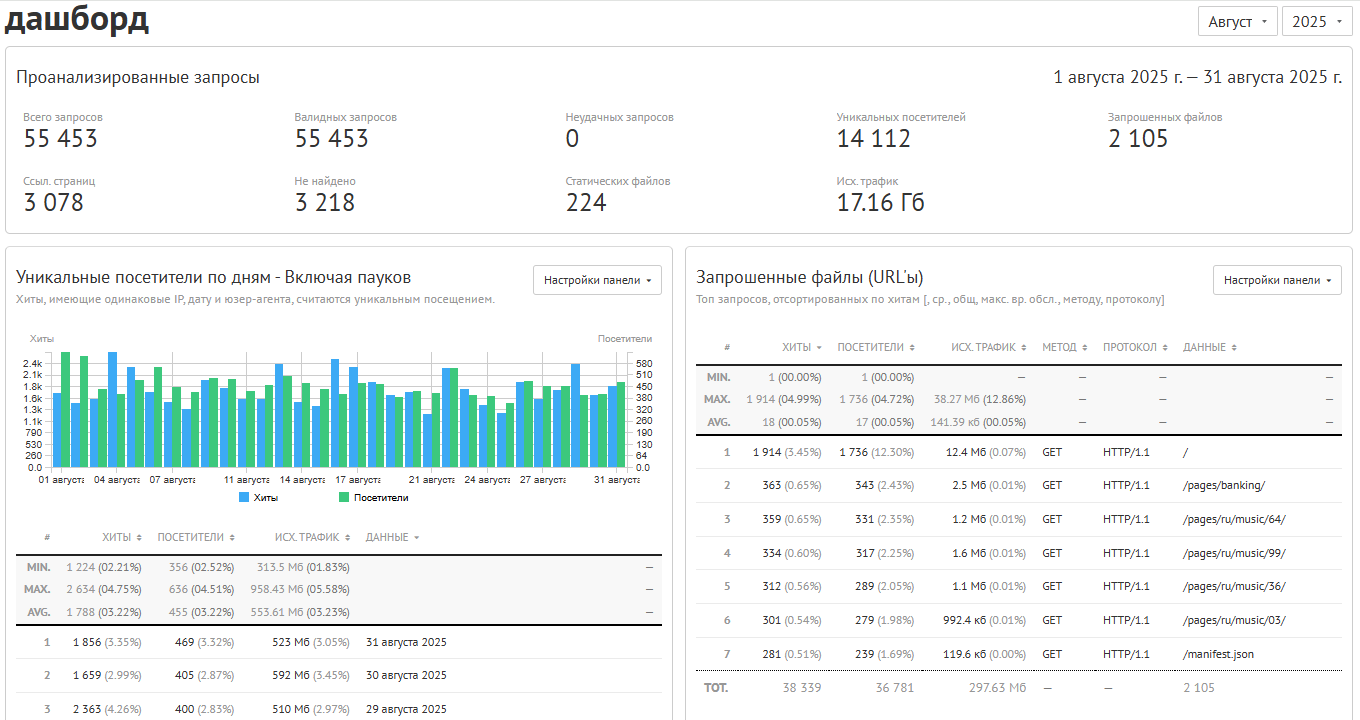Click the /manifest.json request row
Viewport: 1360px width, 720px height.
pyautogui.click(x=1019, y=654)
